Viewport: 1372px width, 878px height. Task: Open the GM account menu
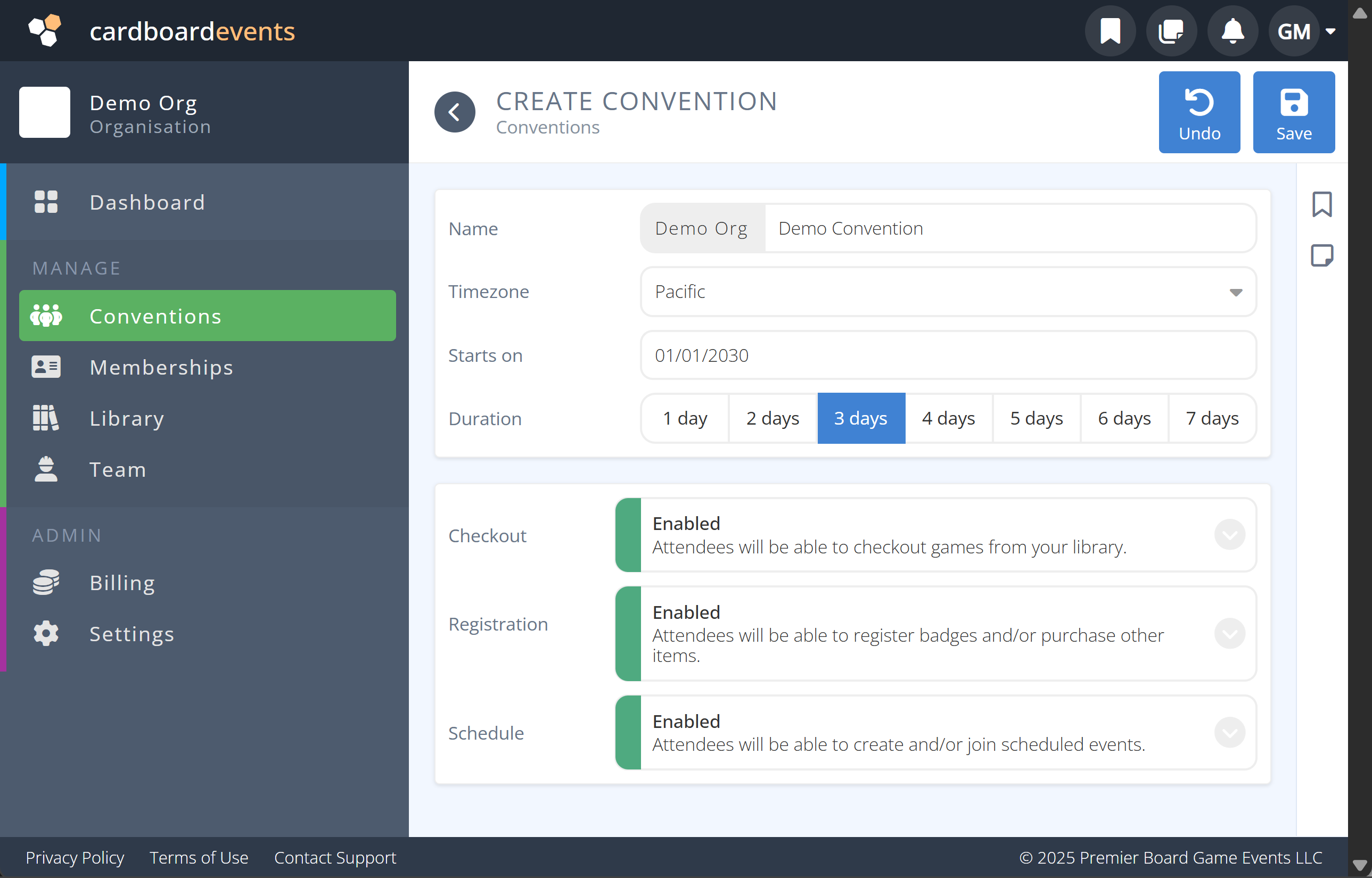click(x=1303, y=31)
